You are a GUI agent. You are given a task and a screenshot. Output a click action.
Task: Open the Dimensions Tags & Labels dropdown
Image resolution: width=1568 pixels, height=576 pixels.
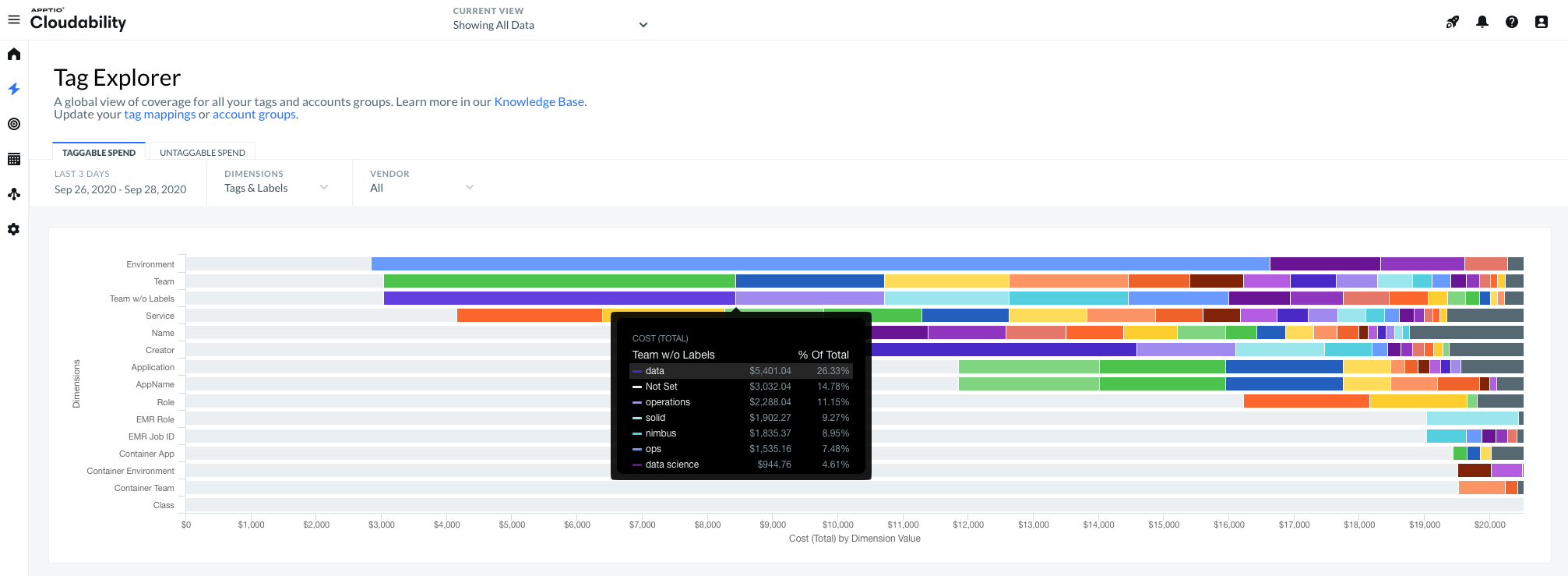coord(277,188)
